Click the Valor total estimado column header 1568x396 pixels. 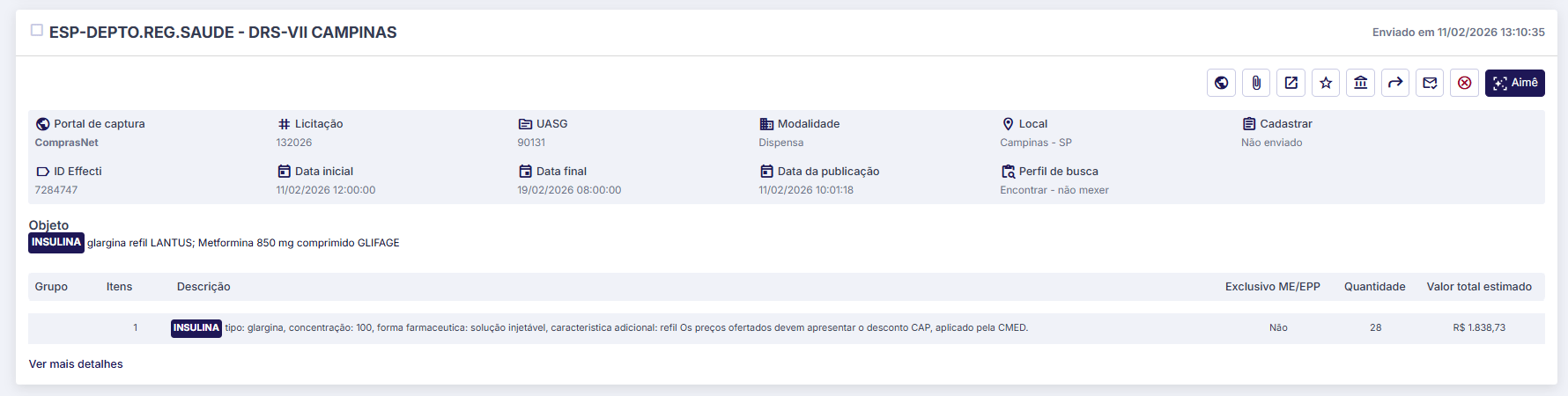click(1478, 287)
